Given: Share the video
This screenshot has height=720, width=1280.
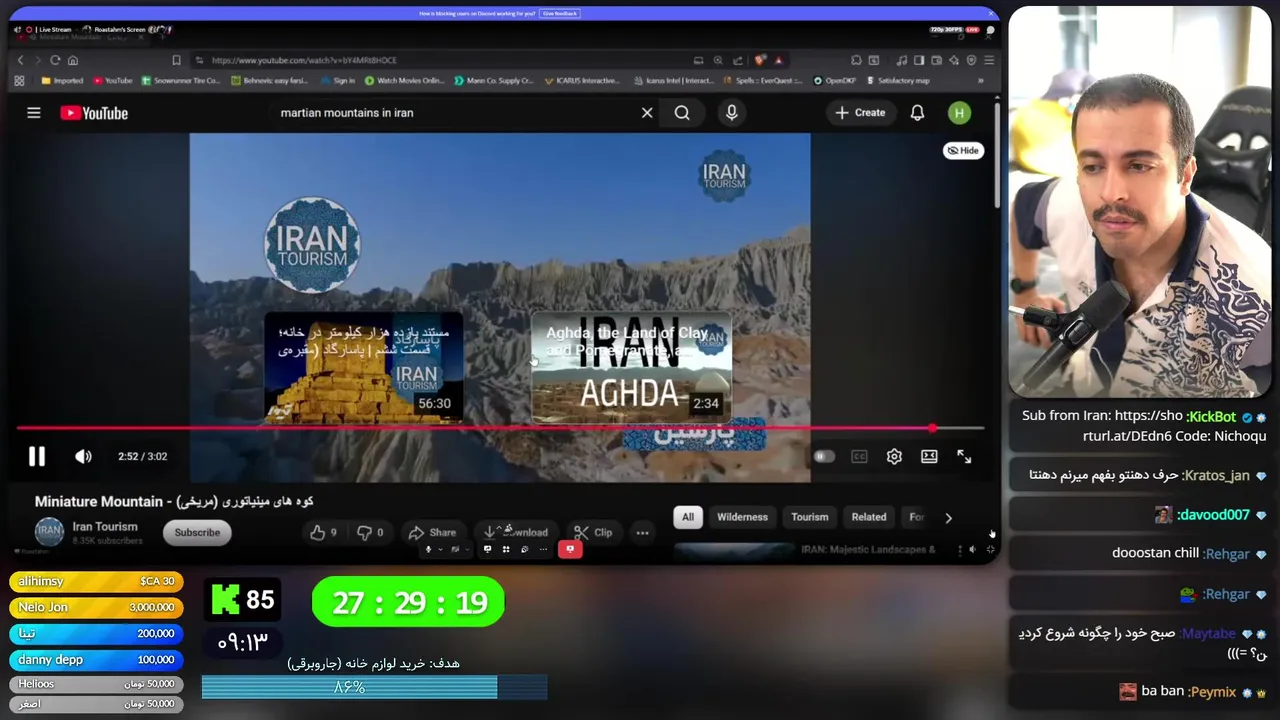Looking at the screenshot, I should click(x=432, y=532).
